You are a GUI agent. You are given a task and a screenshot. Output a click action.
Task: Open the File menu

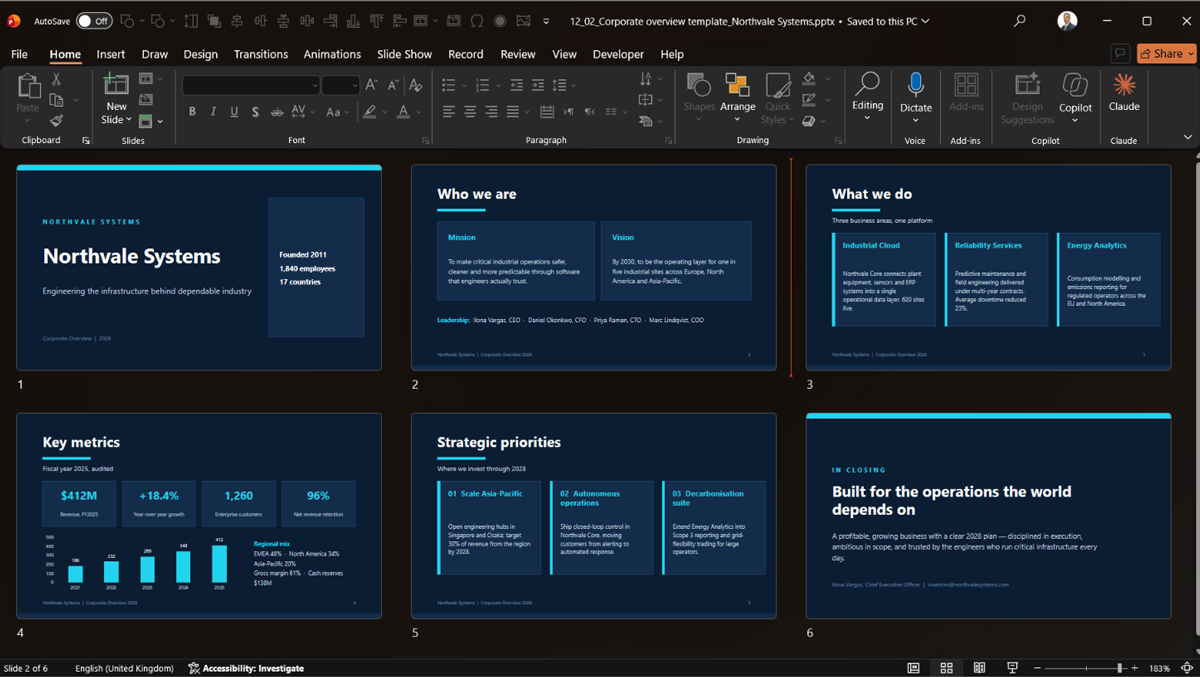(19, 54)
